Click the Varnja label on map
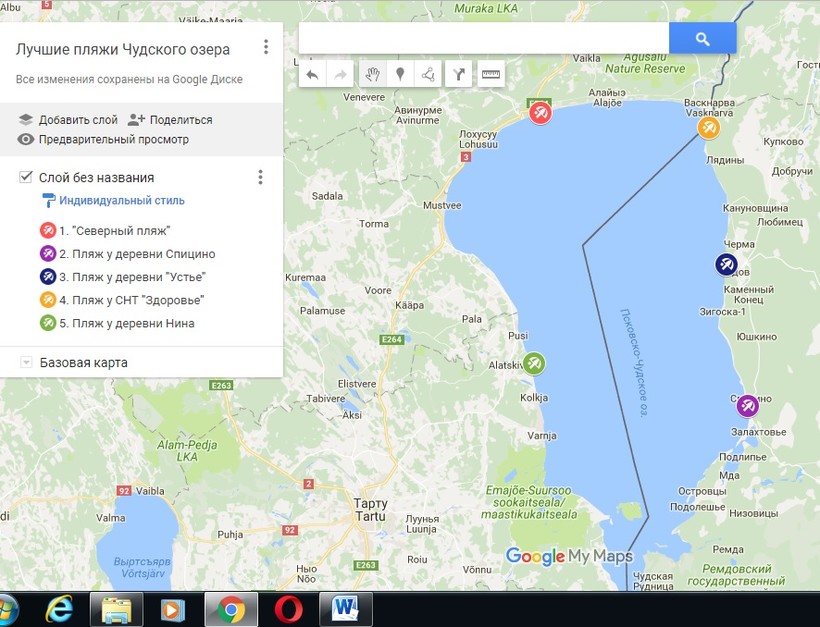This screenshot has height=627, width=820. 542,436
